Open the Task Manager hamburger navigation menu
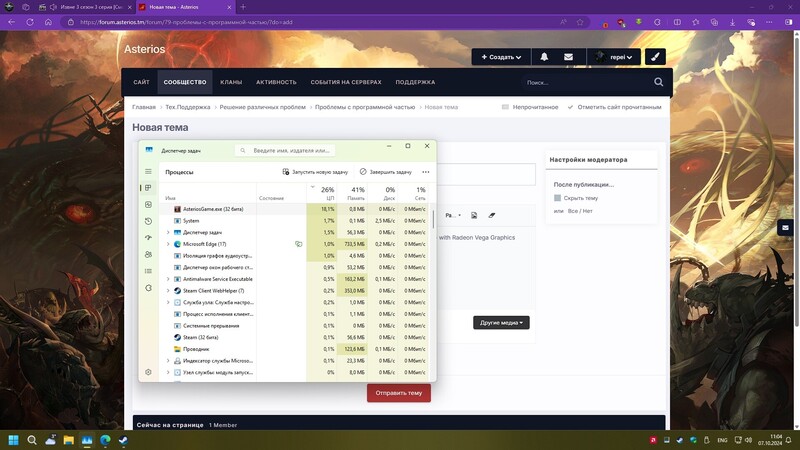This screenshot has width=800, height=450. coord(148,171)
